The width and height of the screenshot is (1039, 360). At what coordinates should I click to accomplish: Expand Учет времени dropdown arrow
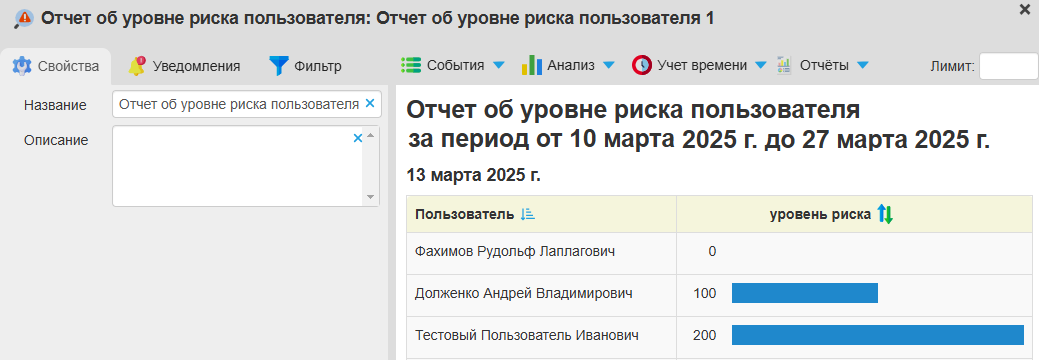coord(761,65)
